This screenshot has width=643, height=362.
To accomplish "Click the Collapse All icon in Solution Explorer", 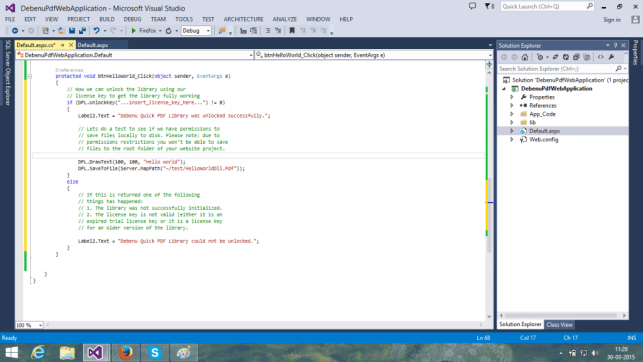I will pos(576,57).
